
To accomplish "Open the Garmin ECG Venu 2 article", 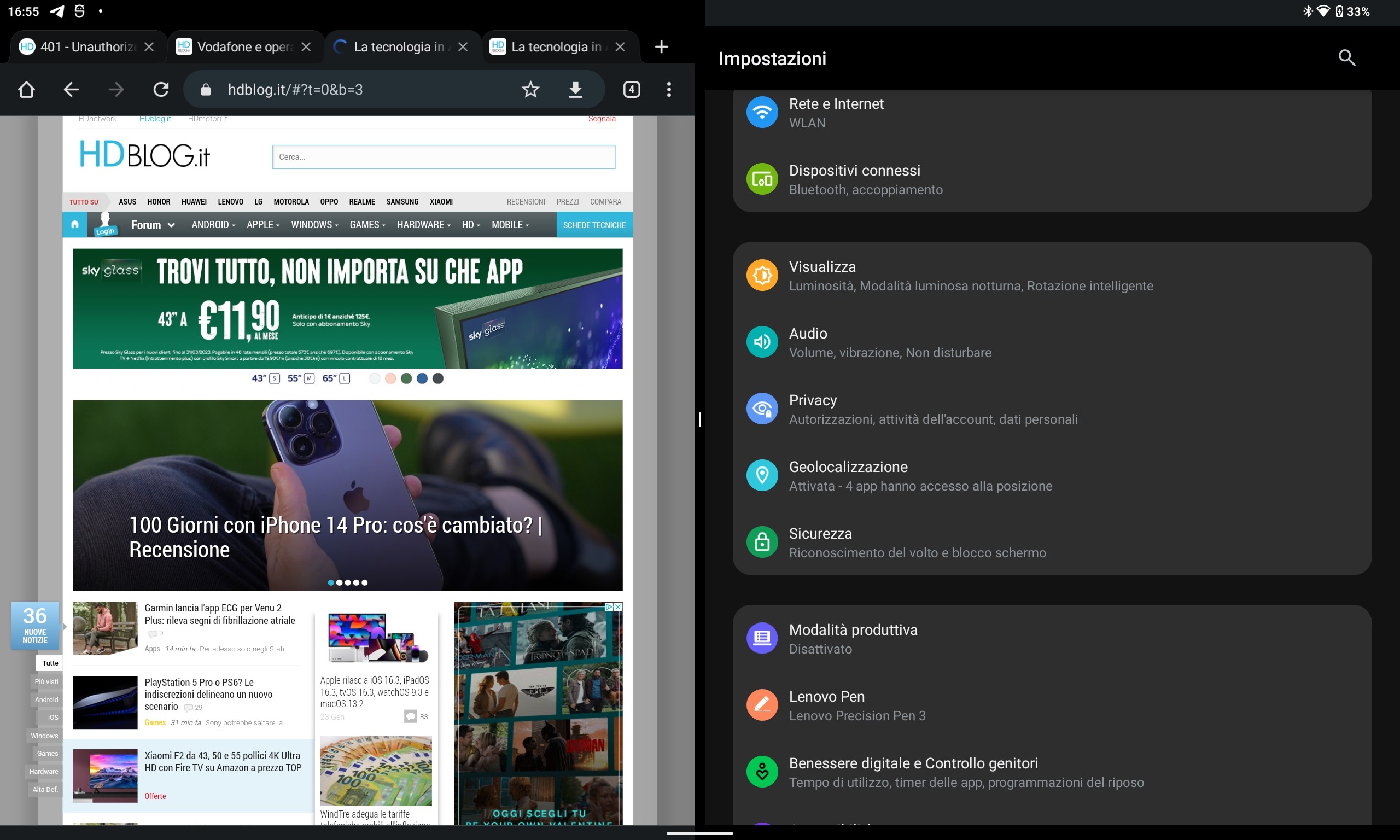I will (219, 614).
